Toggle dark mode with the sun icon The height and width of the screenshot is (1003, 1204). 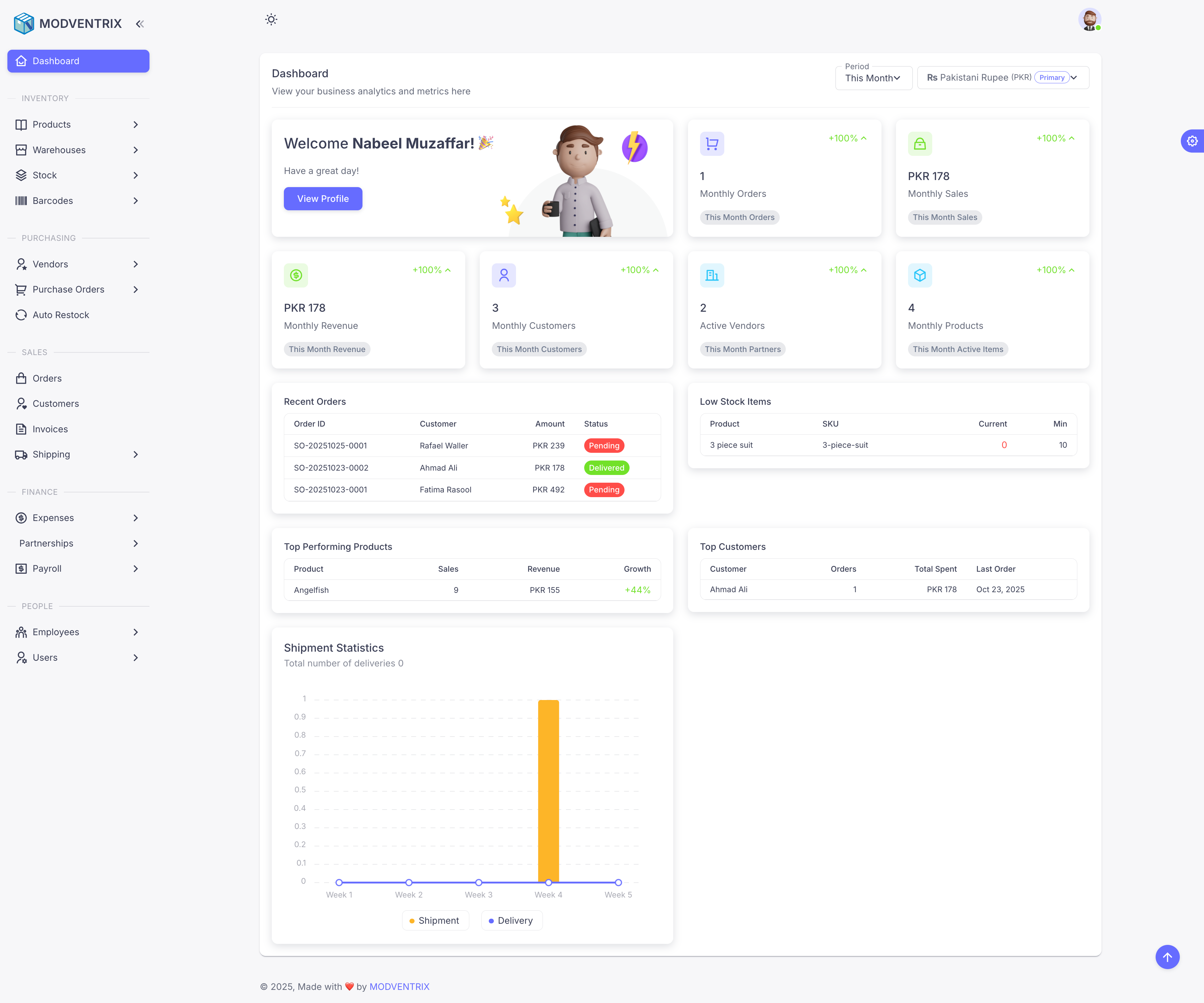point(271,19)
